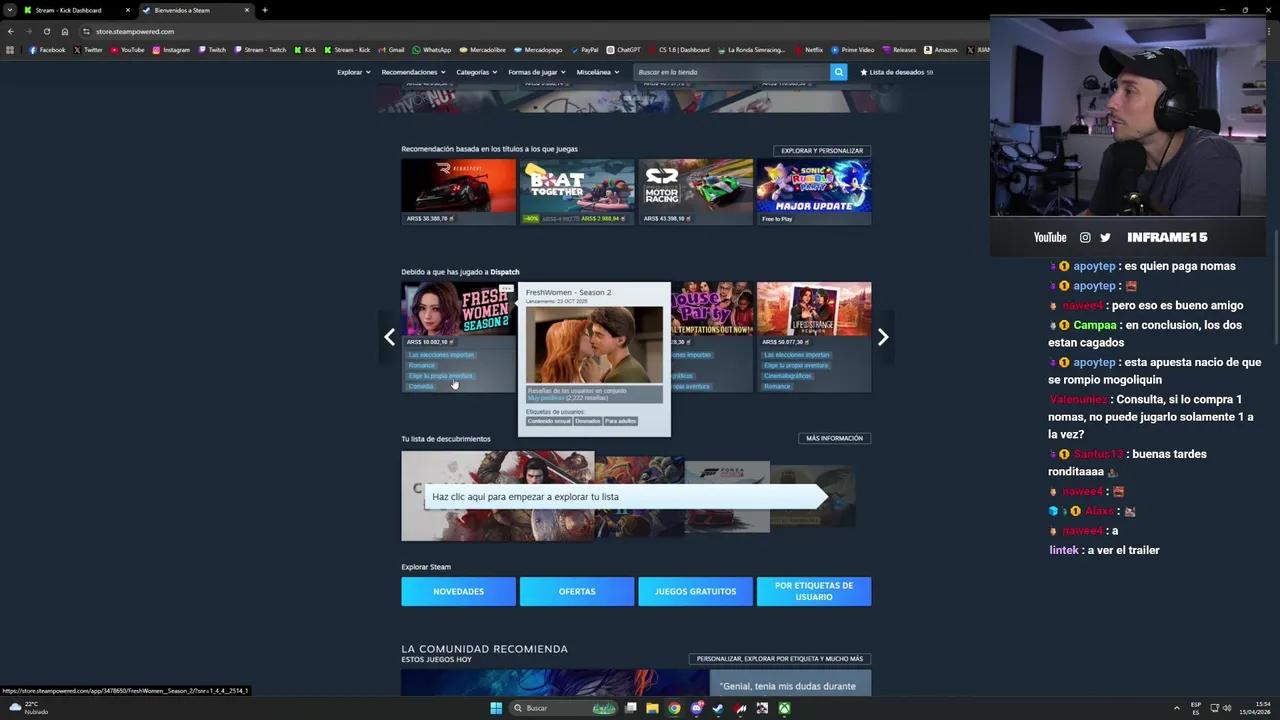Viewport: 1280px width, 720px height.
Task: Go to previous Dispatch carousel page
Action: (389, 337)
